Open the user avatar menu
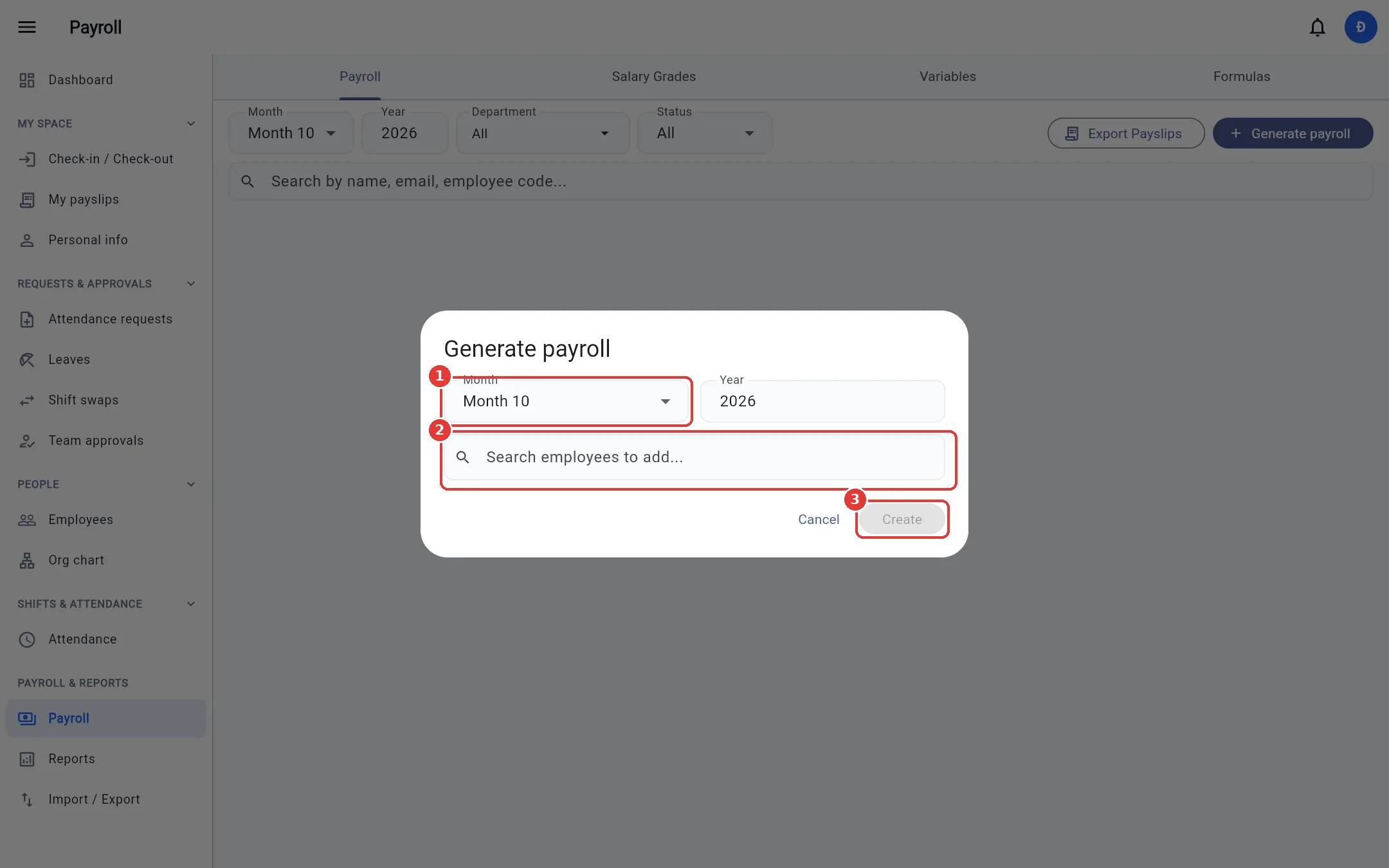The image size is (1389, 868). 1360,27
